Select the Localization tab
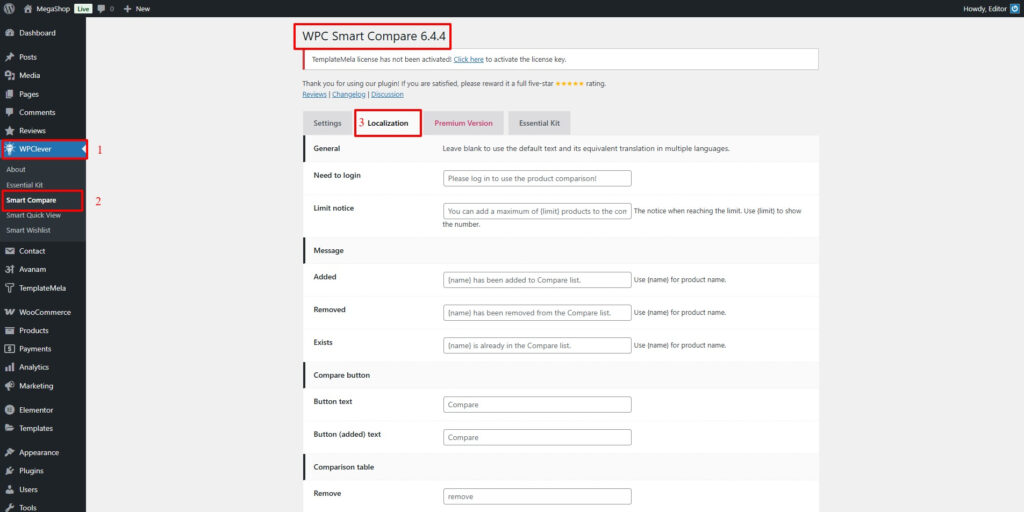 (388, 123)
